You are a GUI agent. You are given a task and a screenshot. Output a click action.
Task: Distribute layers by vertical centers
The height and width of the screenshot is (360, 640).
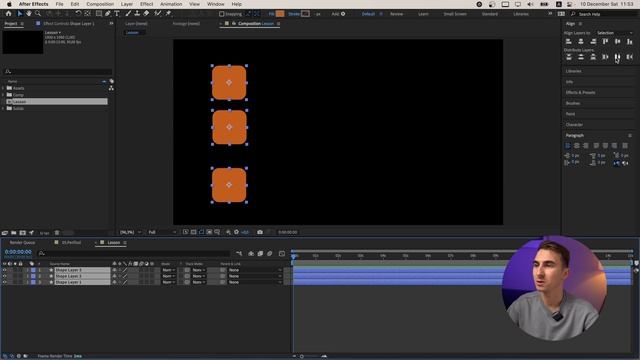(581, 57)
